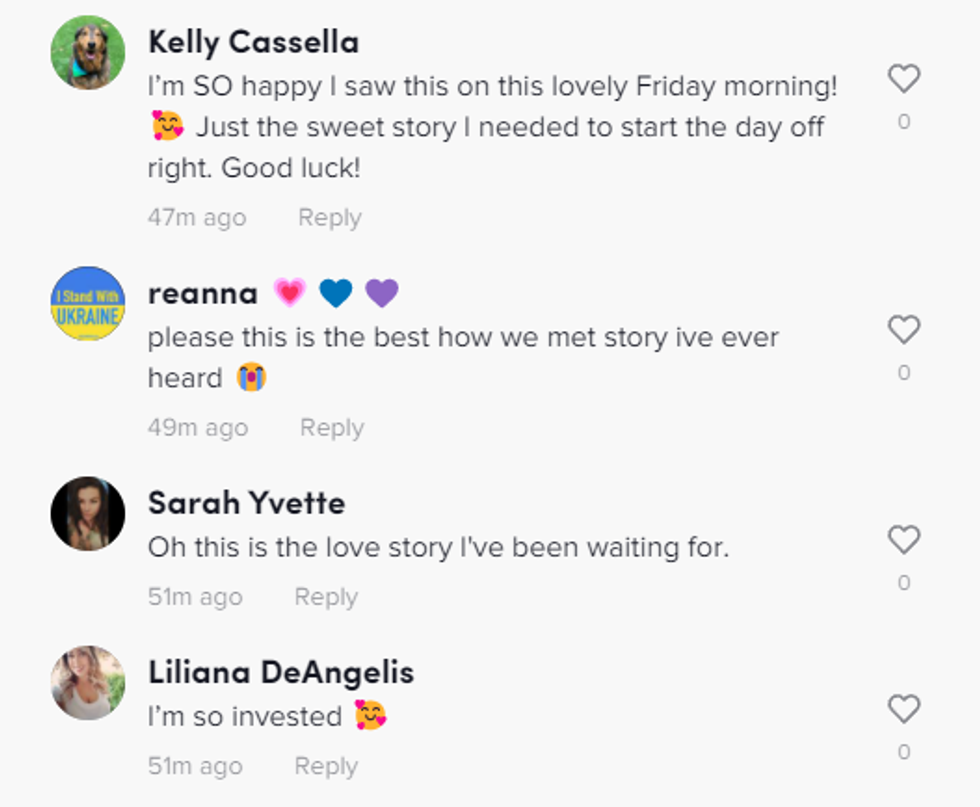Open Kelly Cassella's profile via username
This screenshot has width=980, height=807.
[x=253, y=42]
